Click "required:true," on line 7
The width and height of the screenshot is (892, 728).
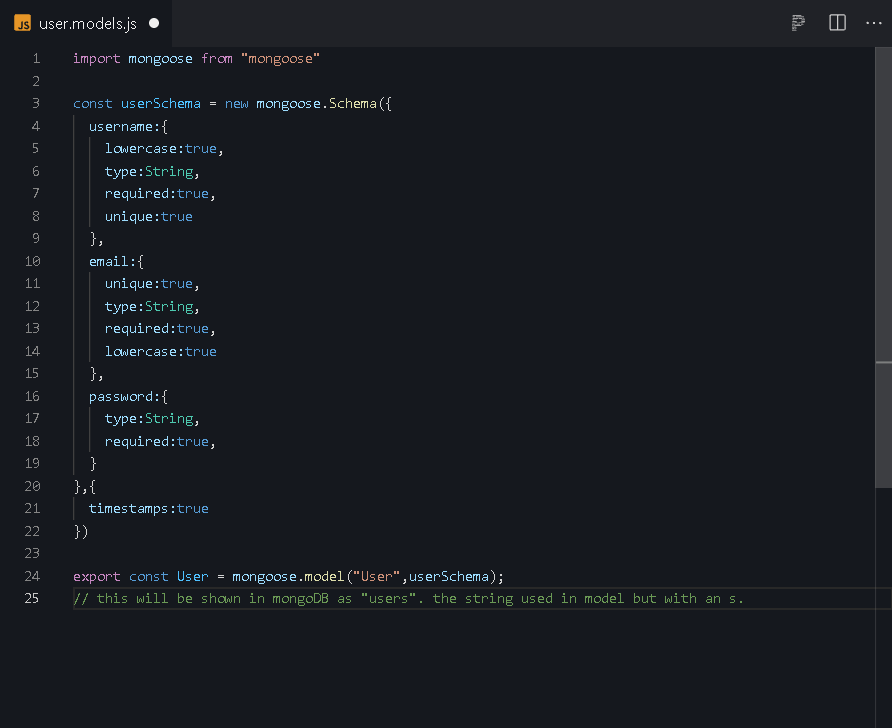pyautogui.click(x=160, y=194)
